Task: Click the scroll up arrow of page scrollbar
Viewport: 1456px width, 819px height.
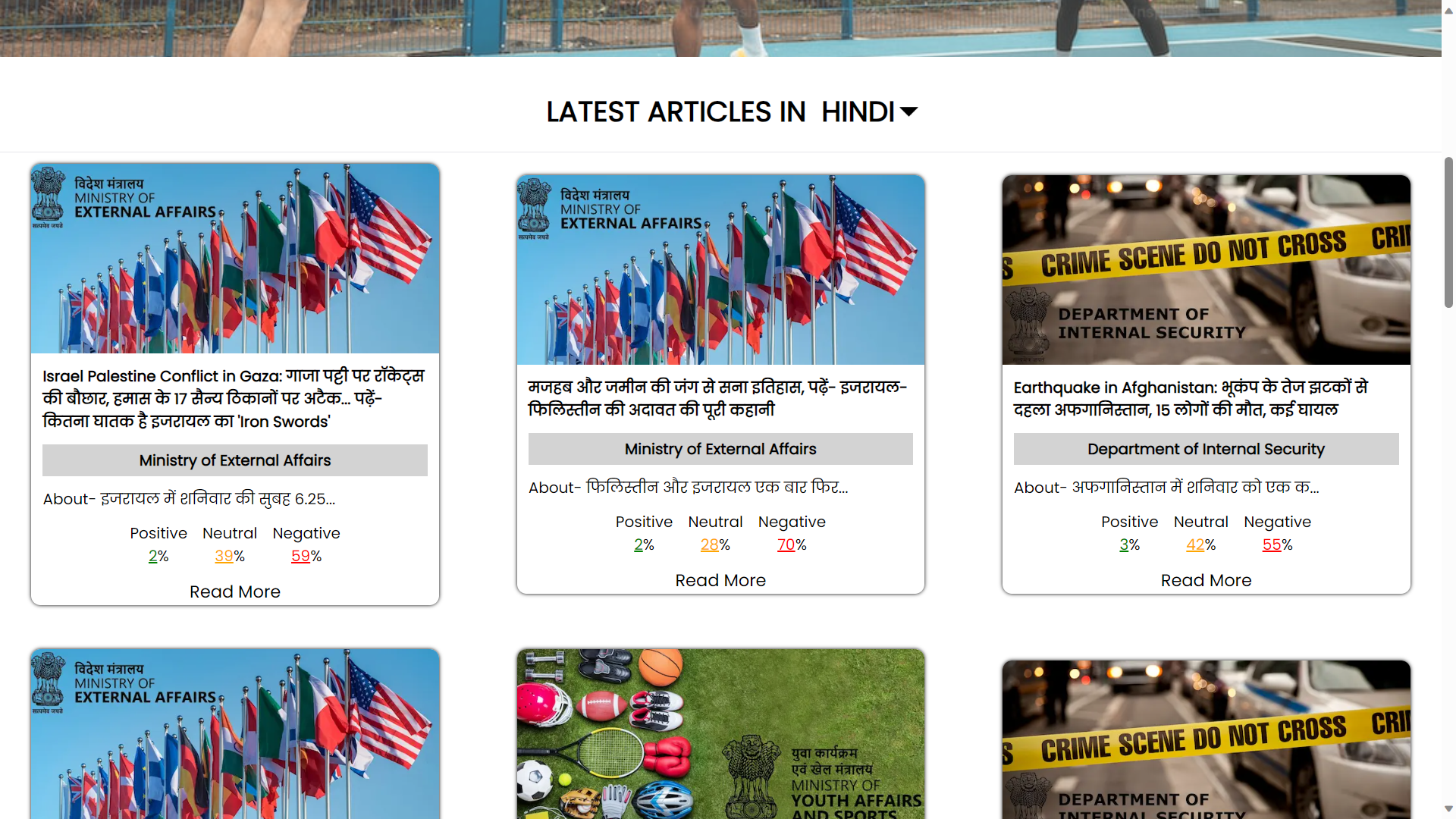Action: [1448, 11]
